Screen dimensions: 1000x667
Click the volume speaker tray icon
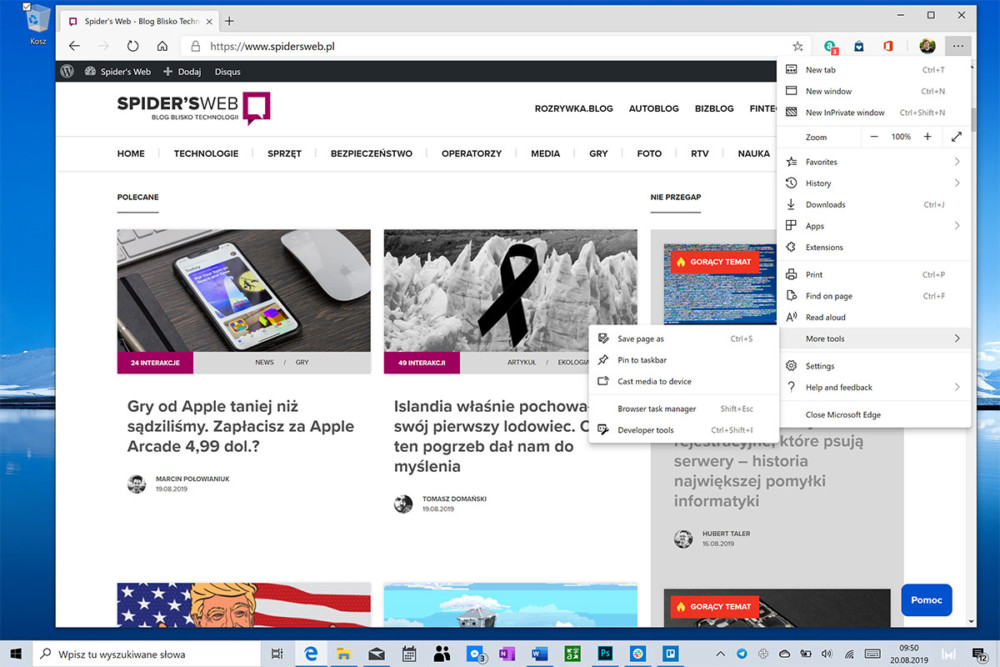click(827, 654)
